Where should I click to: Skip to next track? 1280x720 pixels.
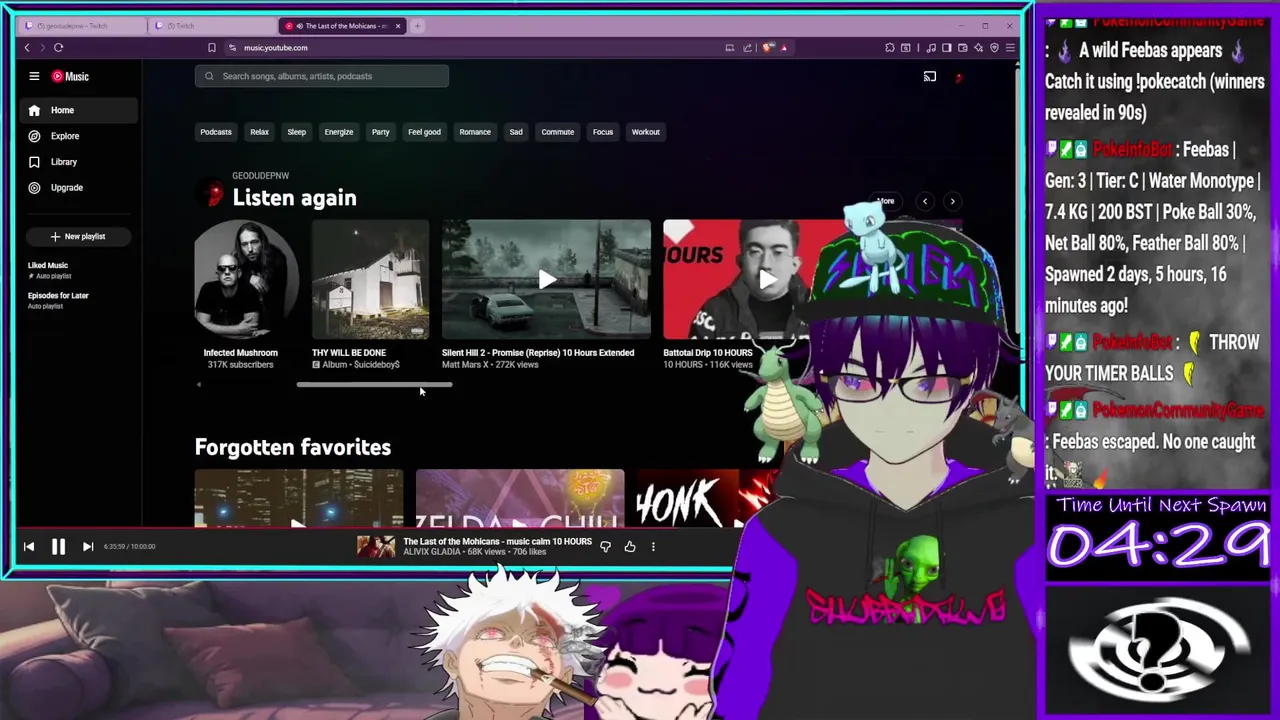point(88,546)
